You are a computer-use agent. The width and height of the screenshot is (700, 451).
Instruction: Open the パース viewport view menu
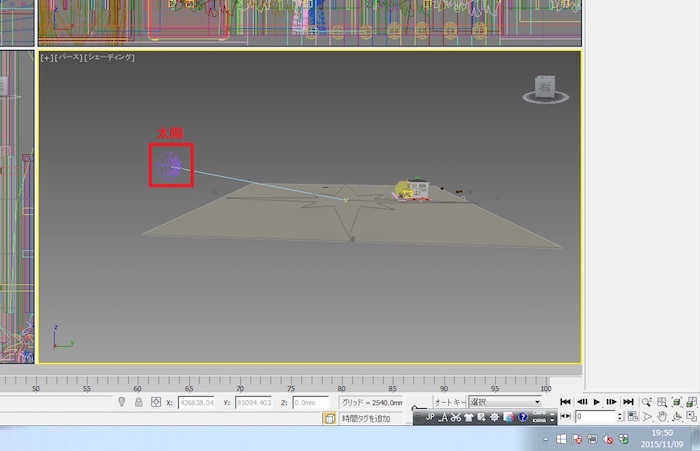67,57
